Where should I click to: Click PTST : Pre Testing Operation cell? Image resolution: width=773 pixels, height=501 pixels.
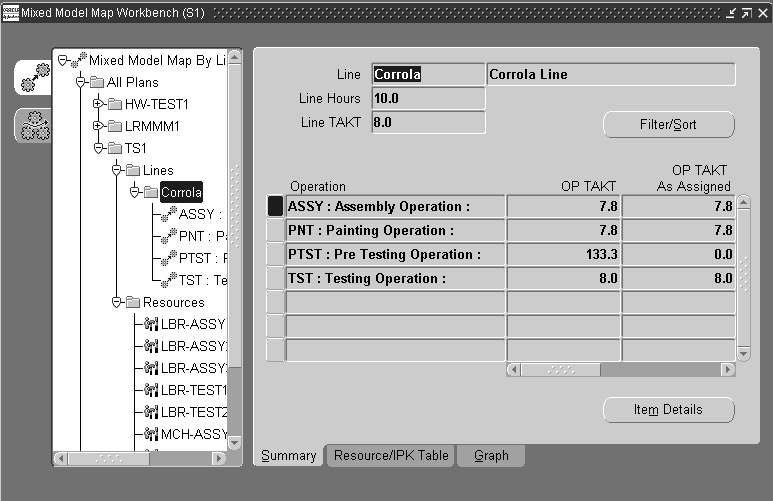[395, 254]
